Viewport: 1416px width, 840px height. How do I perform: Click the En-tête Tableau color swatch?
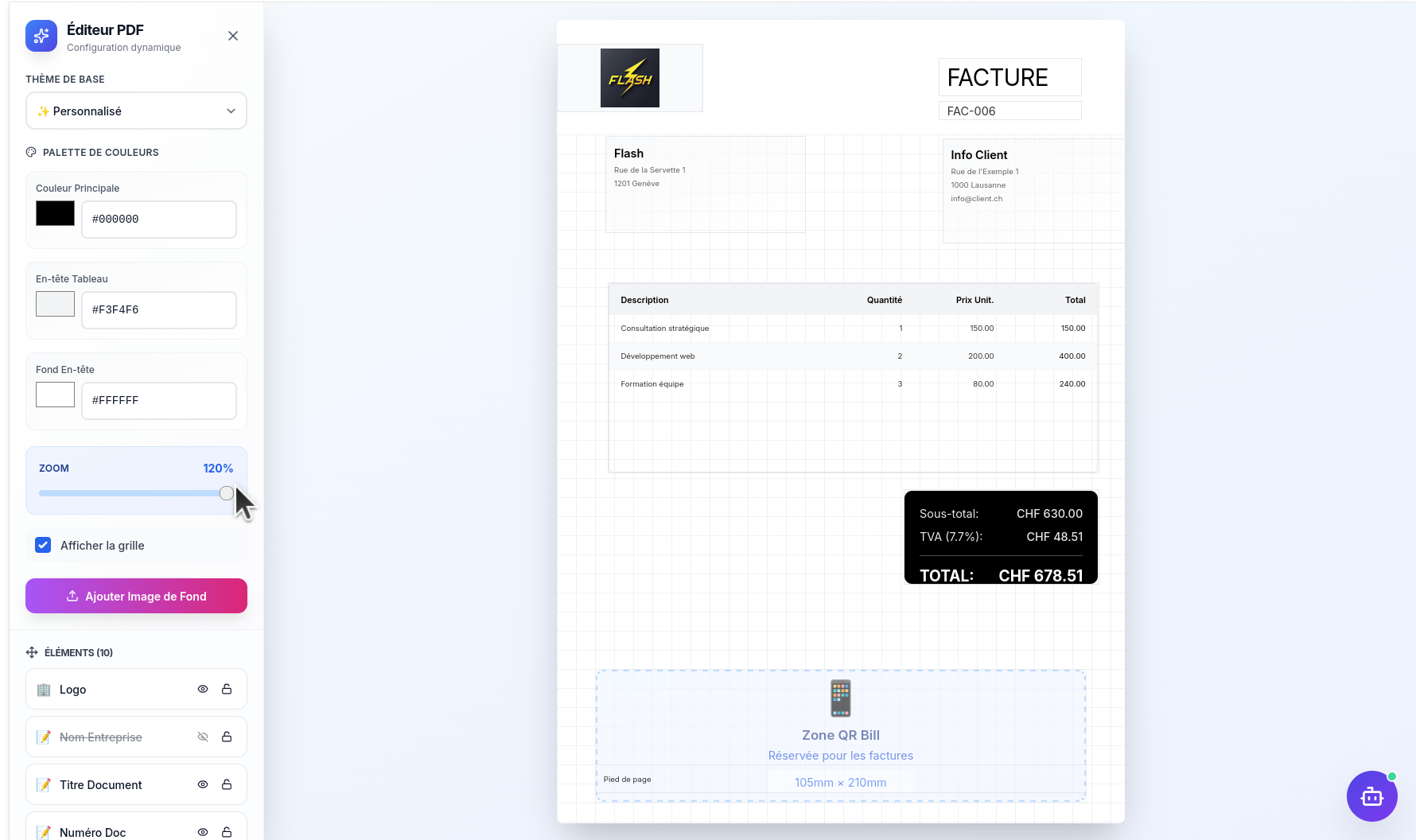tap(55, 304)
